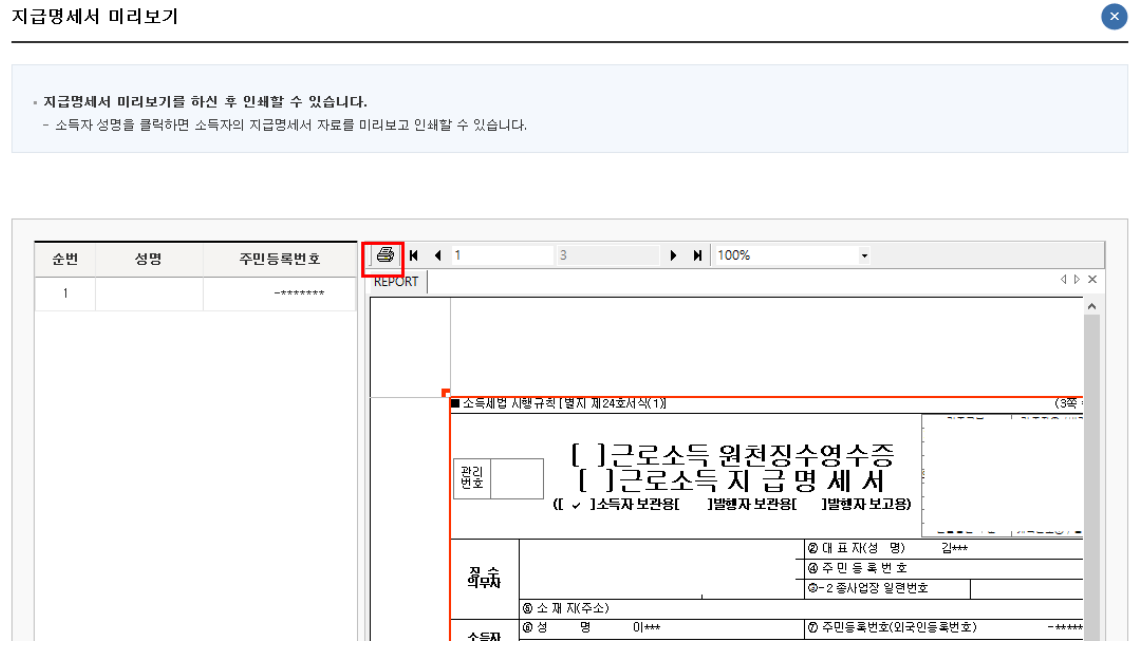
Task: Open the 100% zoom level dropdown
Action: (x=865, y=255)
